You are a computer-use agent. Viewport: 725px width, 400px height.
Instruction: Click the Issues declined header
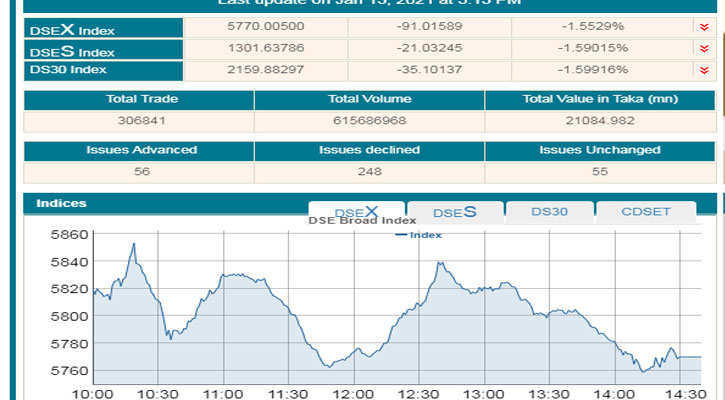[368, 150]
